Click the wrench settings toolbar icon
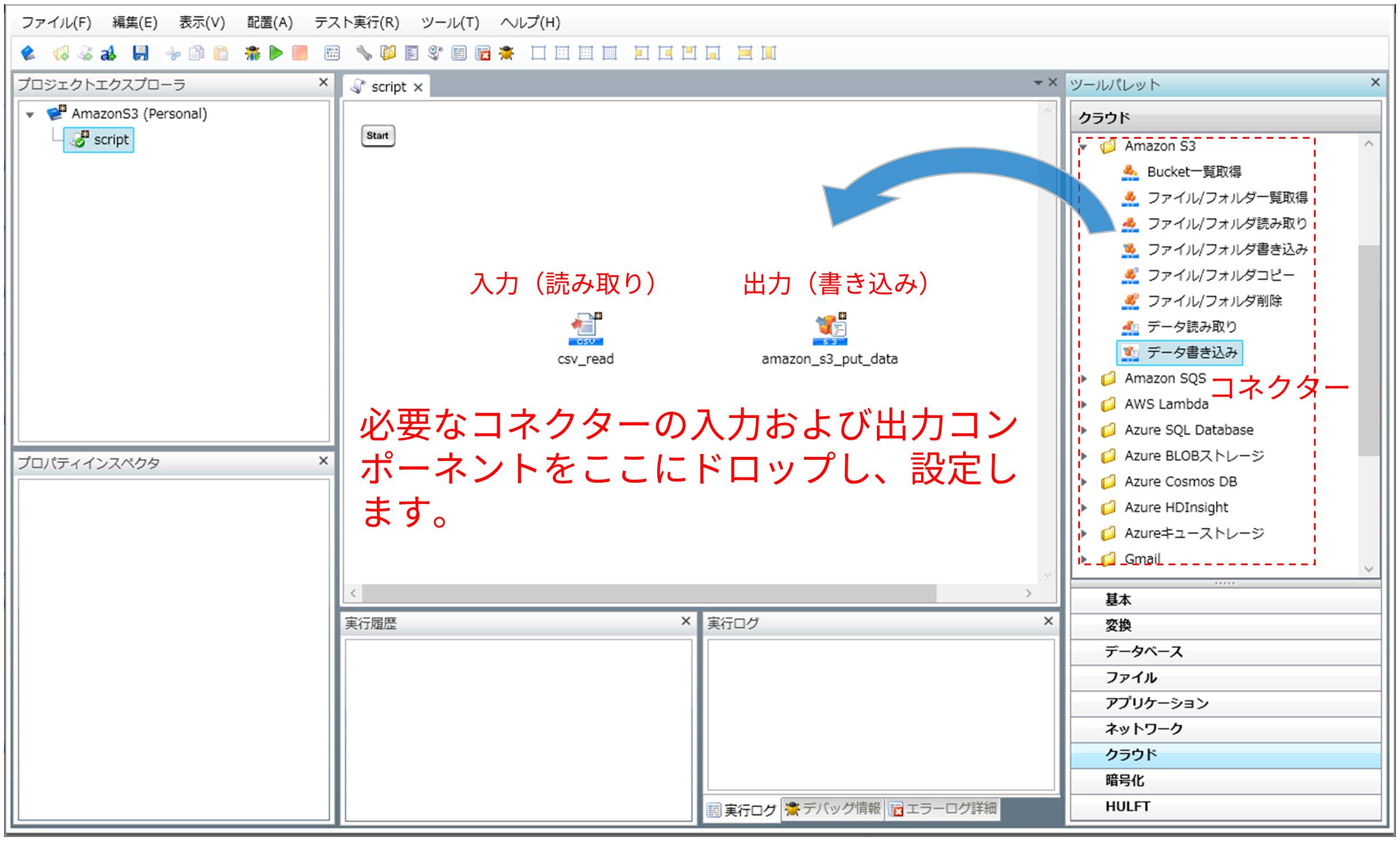This screenshot has width=1400, height=841. pos(364,53)
